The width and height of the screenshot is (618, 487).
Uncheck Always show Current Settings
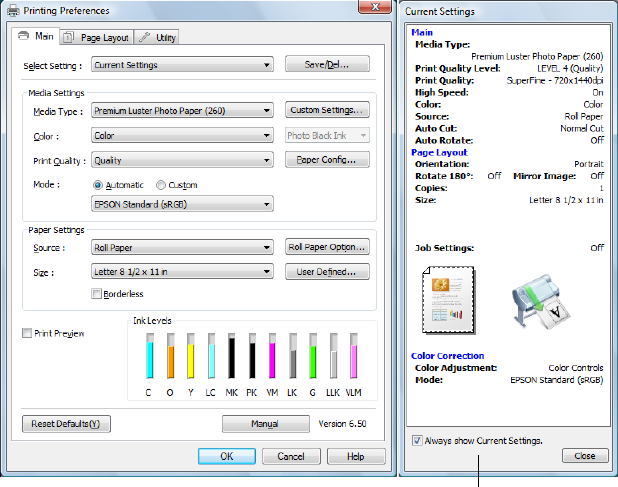coord(417,440)
